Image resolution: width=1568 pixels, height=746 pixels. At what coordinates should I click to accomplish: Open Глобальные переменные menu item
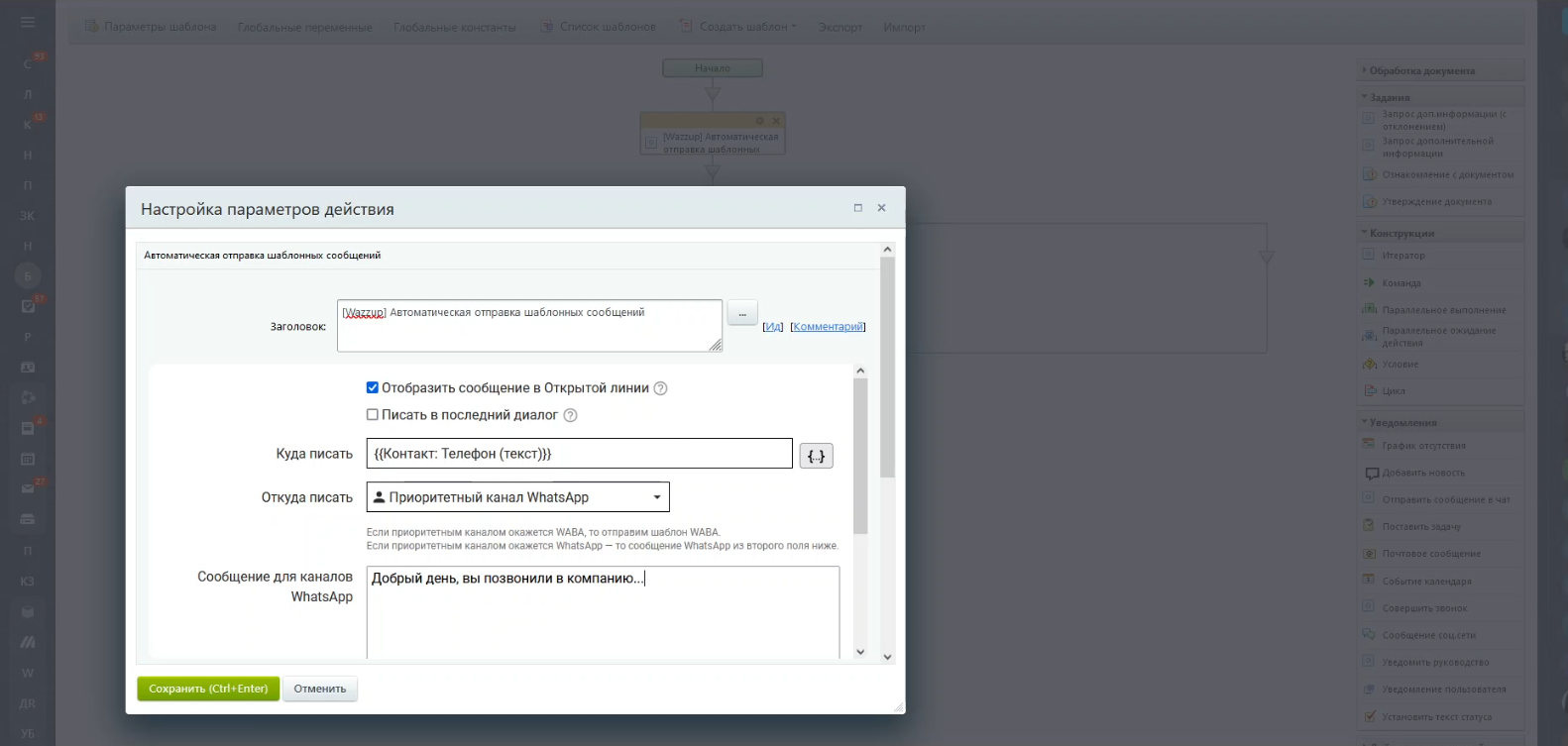[304, 27]
